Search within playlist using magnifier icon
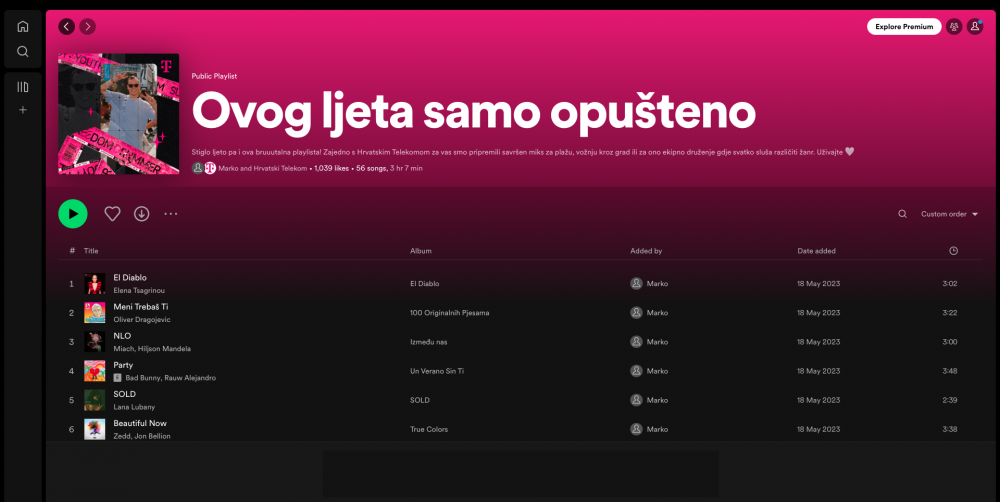This screenshot has height=502, width=1000. [902, 214]
